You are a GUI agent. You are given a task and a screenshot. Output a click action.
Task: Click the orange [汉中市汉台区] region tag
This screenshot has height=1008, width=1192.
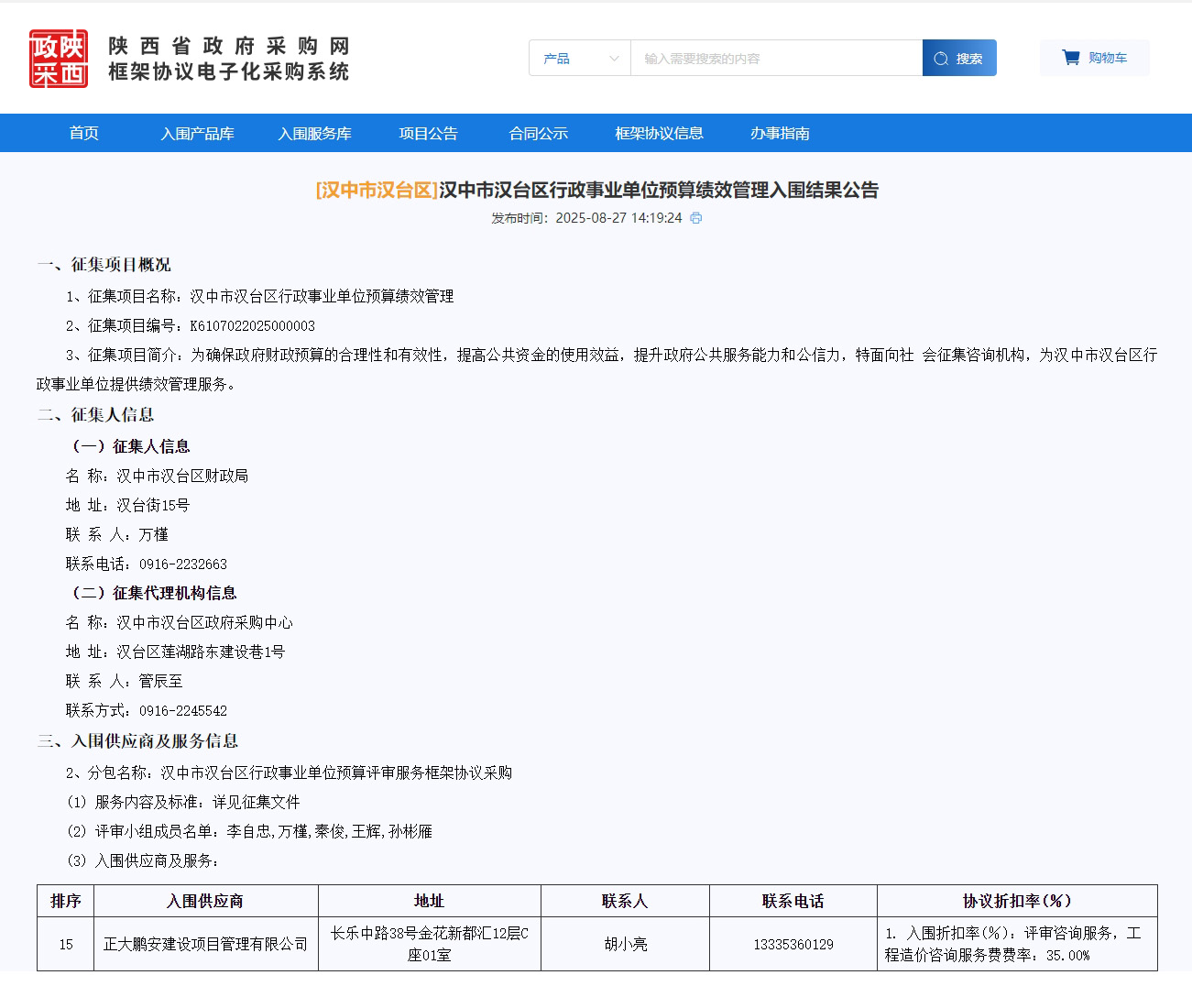pyautogui.click(x=377, y=191)
